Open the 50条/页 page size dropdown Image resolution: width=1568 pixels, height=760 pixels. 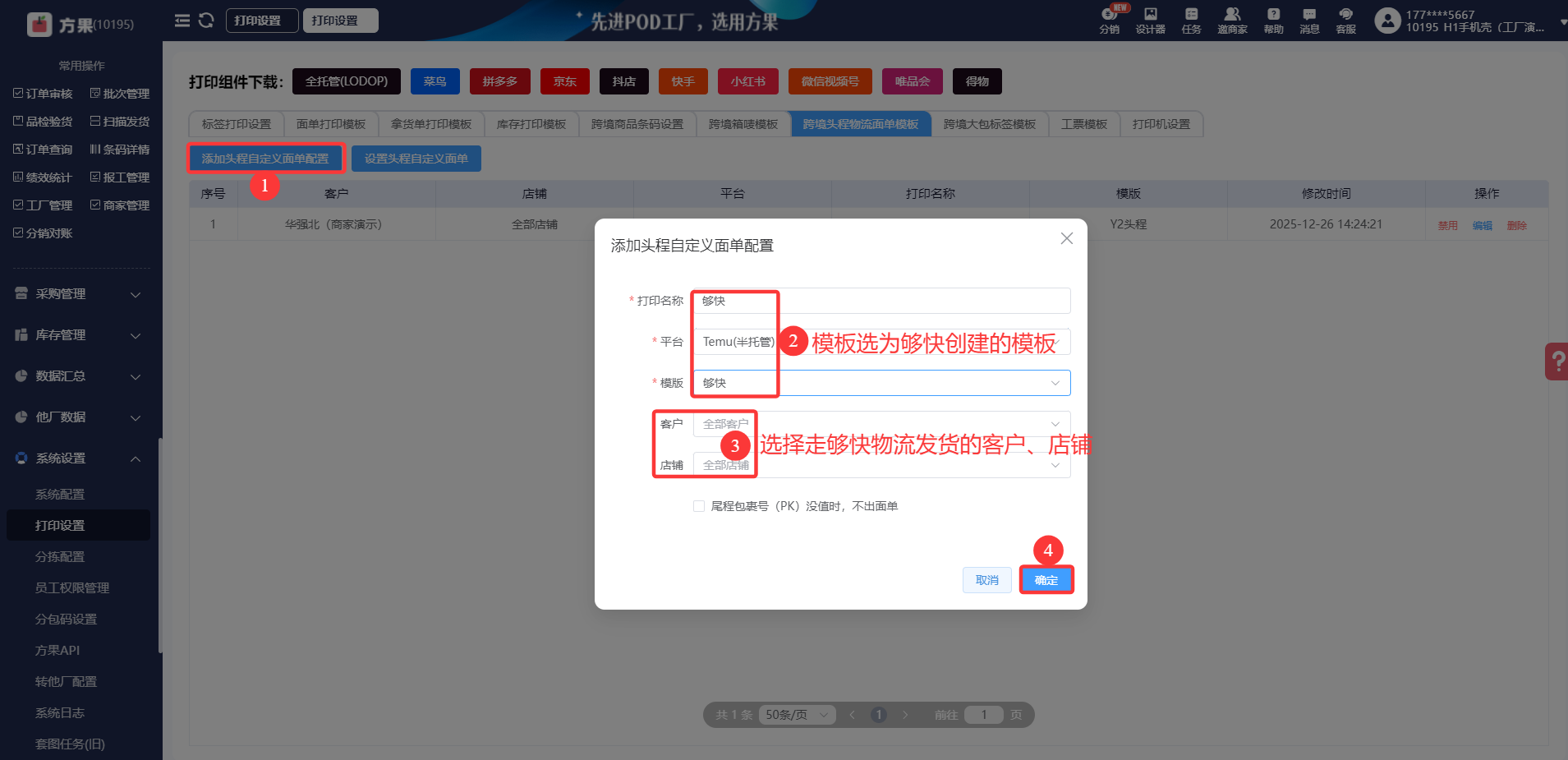pos(797,715)
